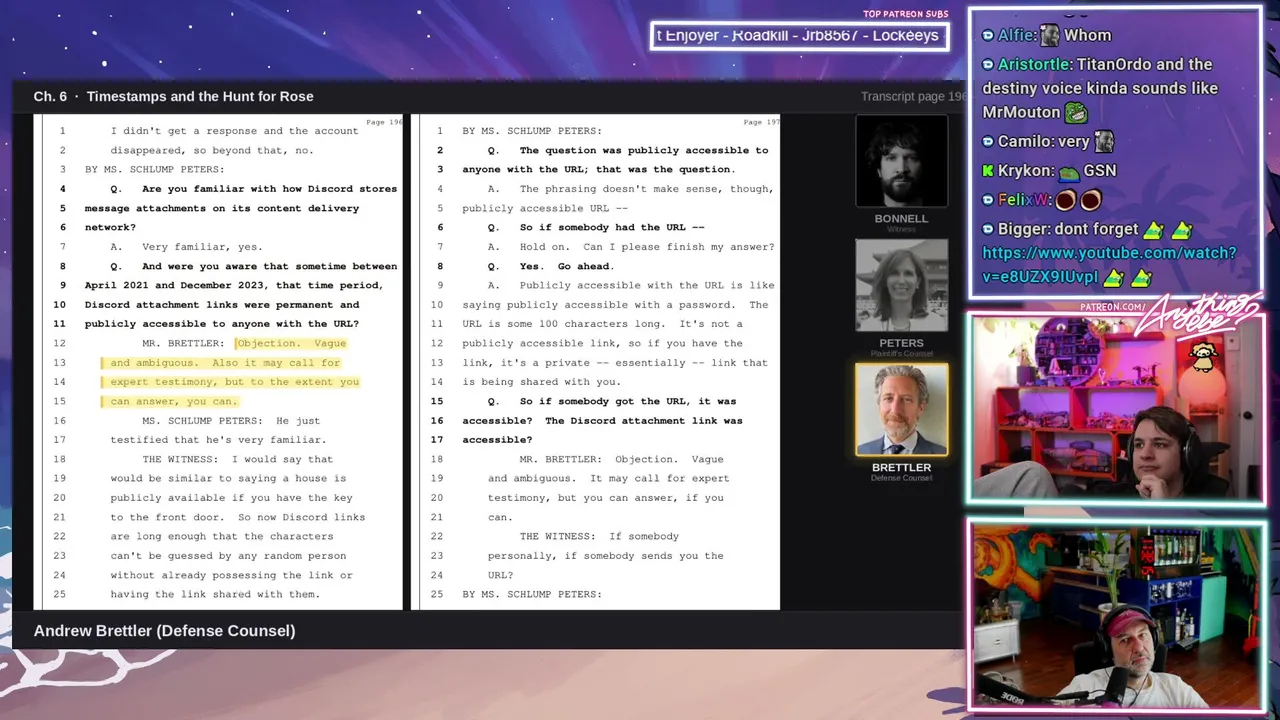1280x720 pixels.
Task: Click the 'PETERS' name label
Action: point(901,343)
